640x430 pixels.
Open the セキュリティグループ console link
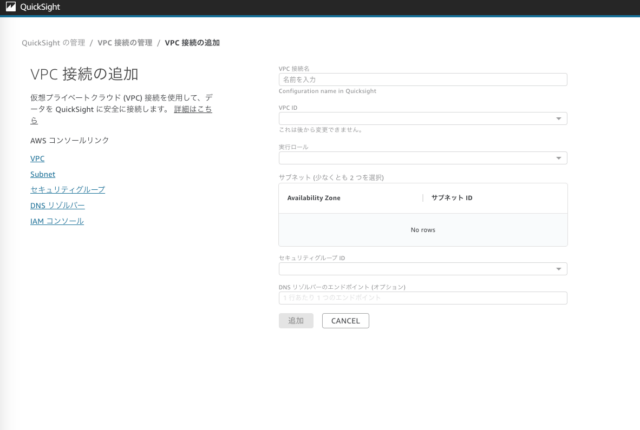point(67,190)
